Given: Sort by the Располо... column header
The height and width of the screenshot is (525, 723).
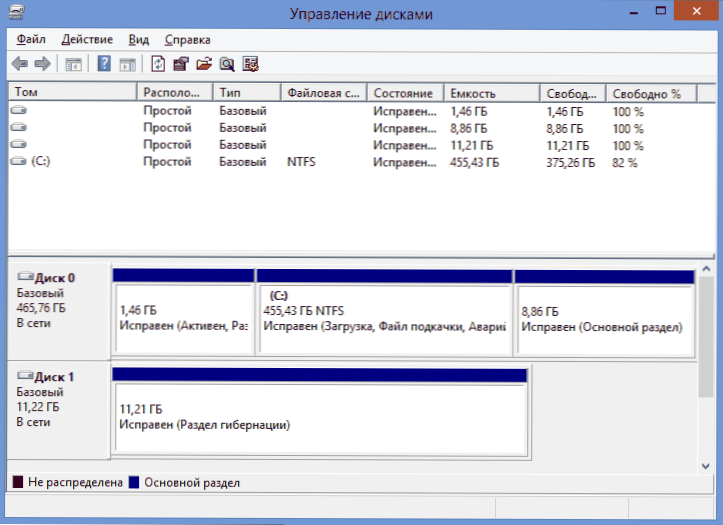Looking at the screenshot, I should click(x=175, y=92).
